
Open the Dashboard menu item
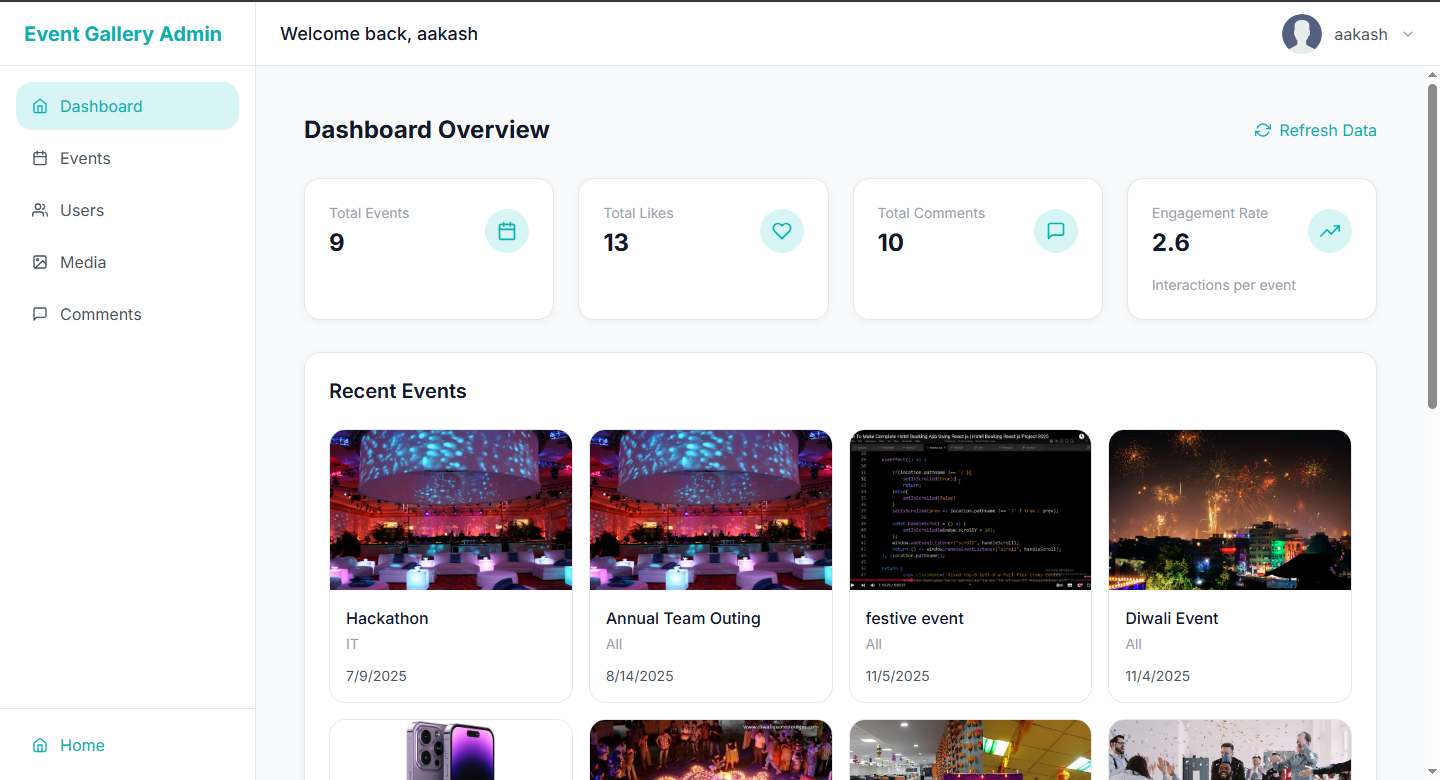coord(127,106)
